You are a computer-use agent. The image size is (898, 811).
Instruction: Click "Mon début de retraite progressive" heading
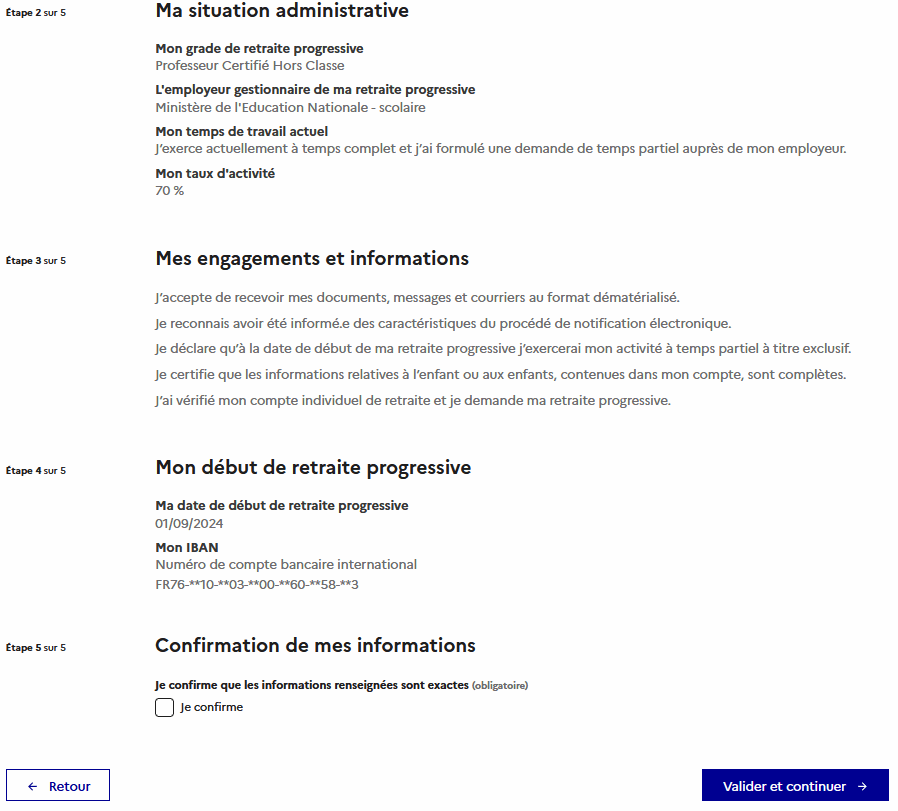click(313, 468)
